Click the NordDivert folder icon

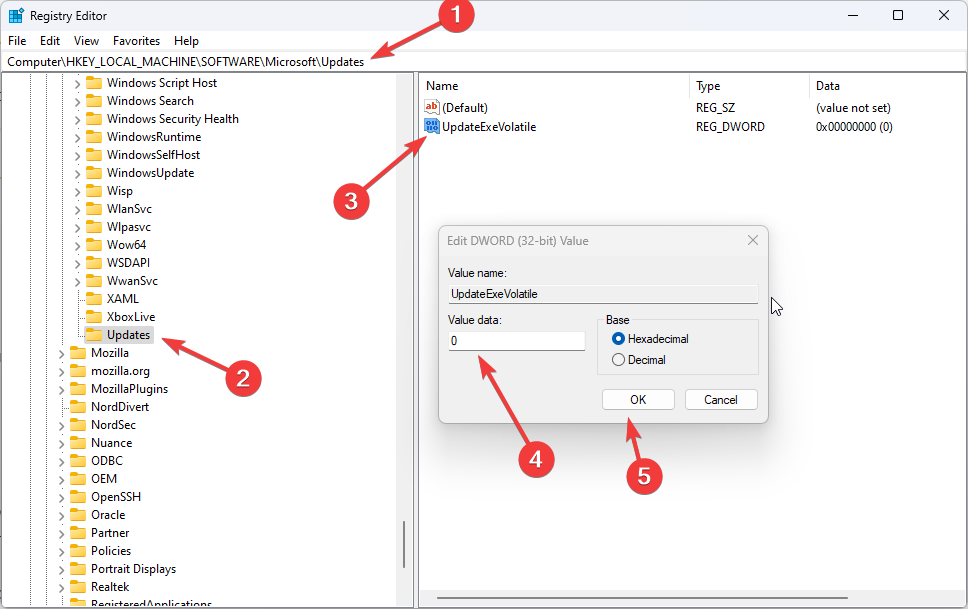click(78, 406)
